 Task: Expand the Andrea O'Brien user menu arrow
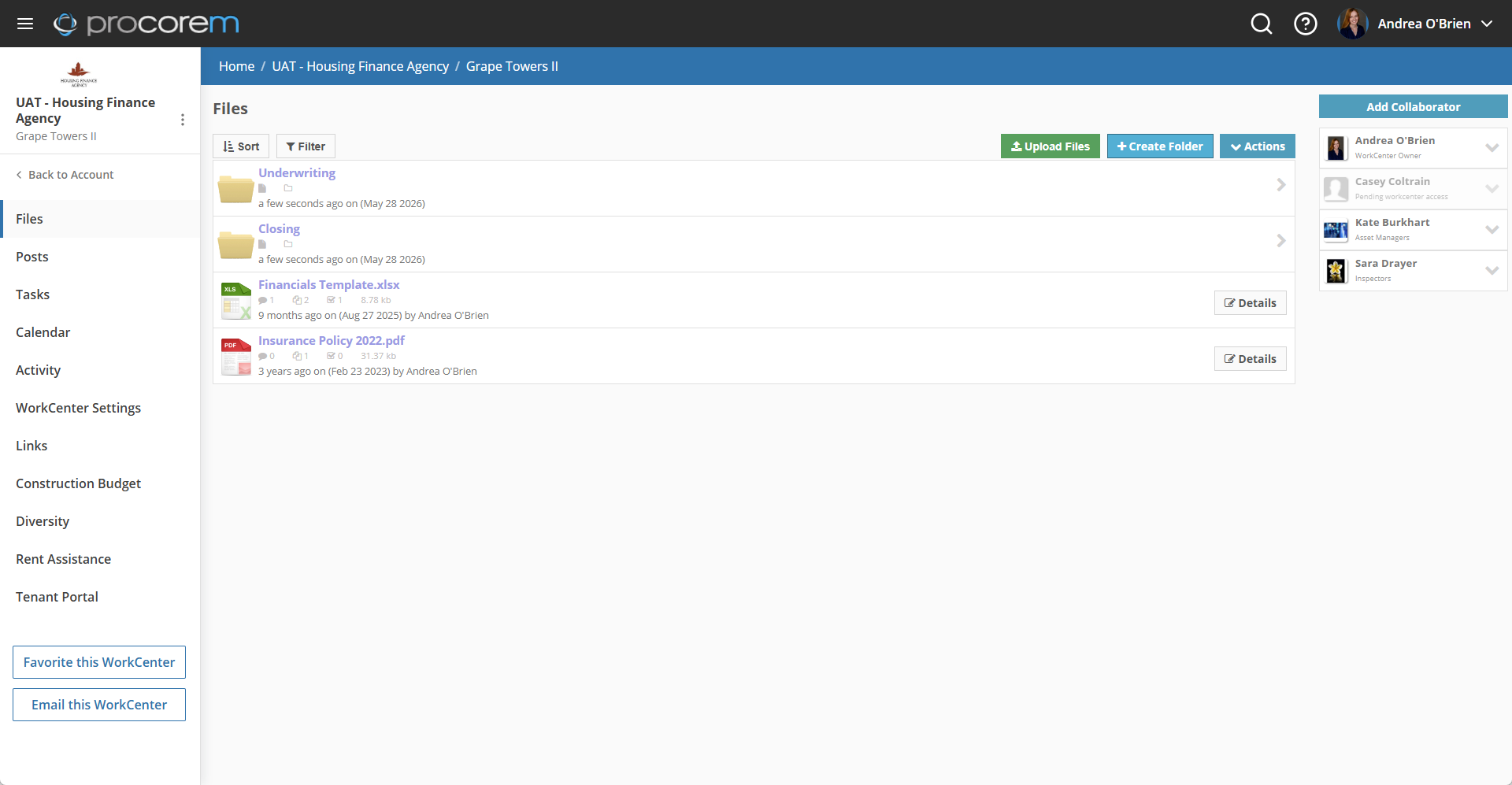pos(1487,24)
